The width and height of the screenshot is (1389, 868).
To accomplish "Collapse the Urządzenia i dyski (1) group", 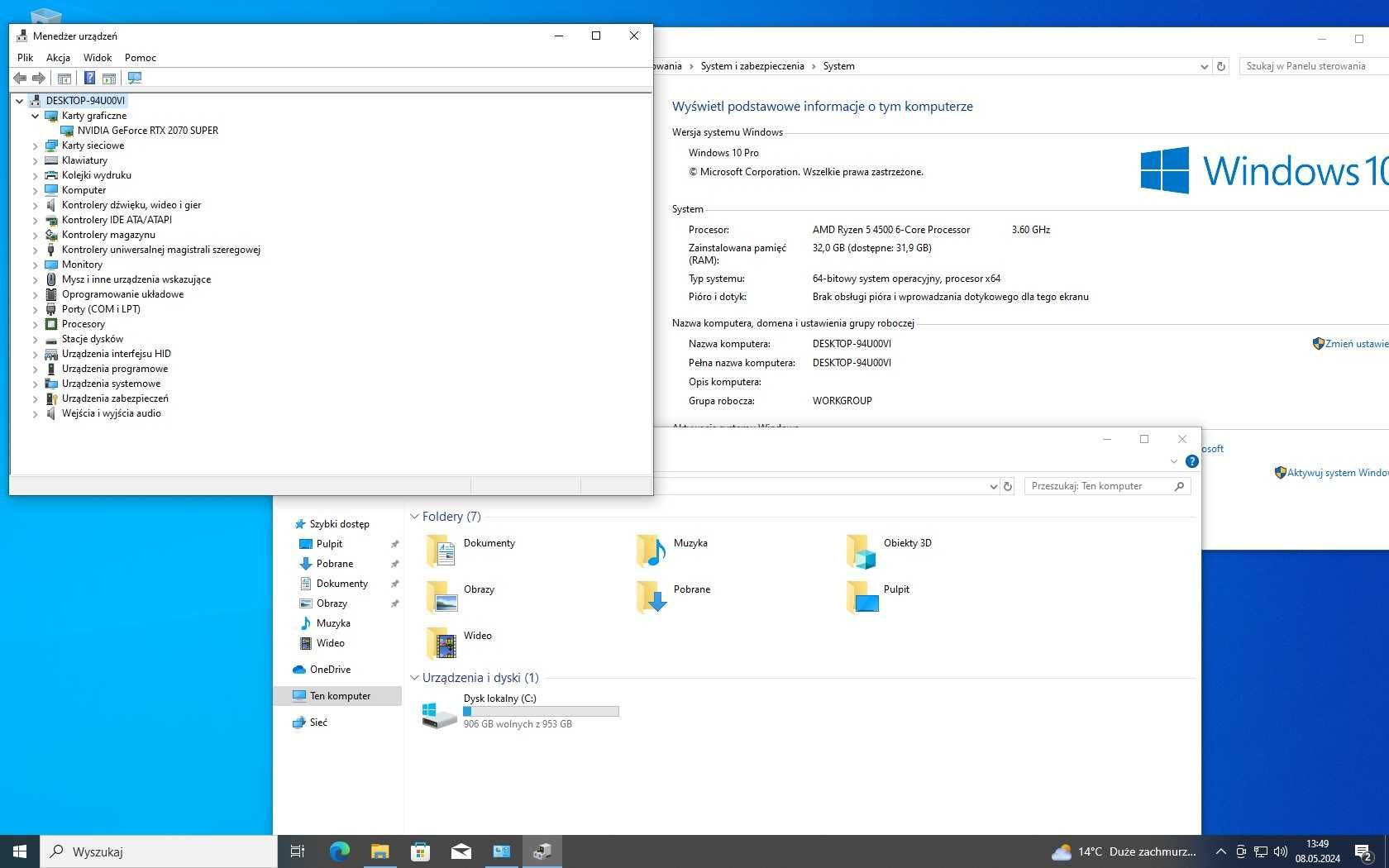I will coord(414,678).
